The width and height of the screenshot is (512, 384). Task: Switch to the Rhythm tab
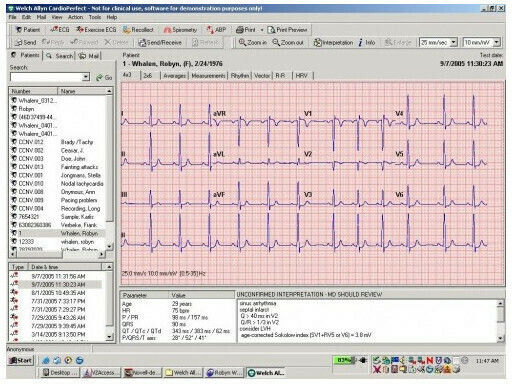(x=240, y=76)
